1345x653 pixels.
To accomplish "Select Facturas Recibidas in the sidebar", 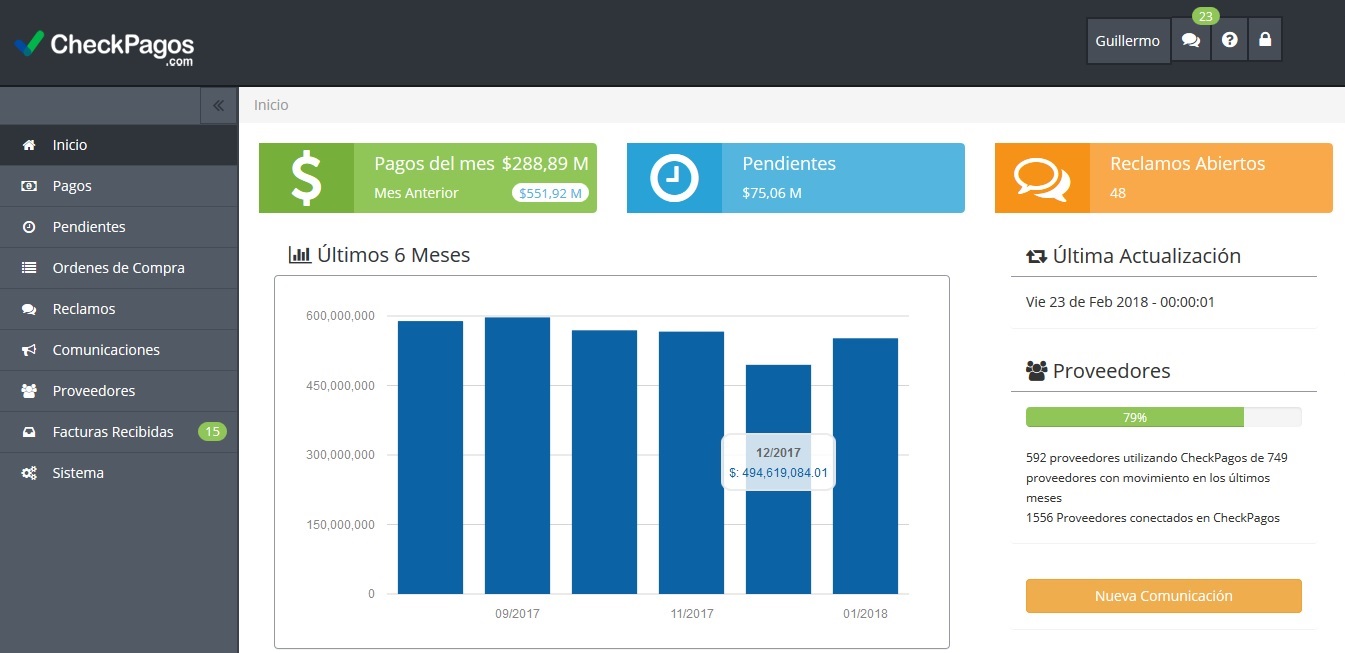I will 113,432.
